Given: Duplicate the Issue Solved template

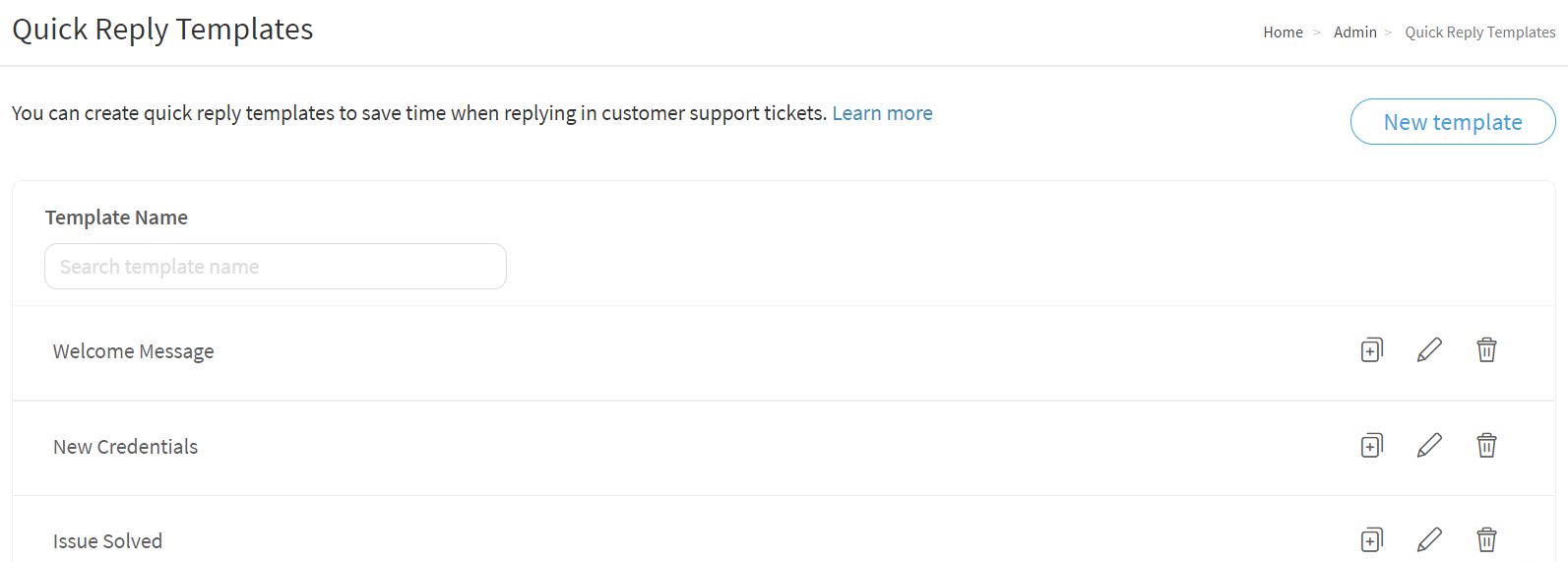Looking at the screenshot, I should [1371, 539].
